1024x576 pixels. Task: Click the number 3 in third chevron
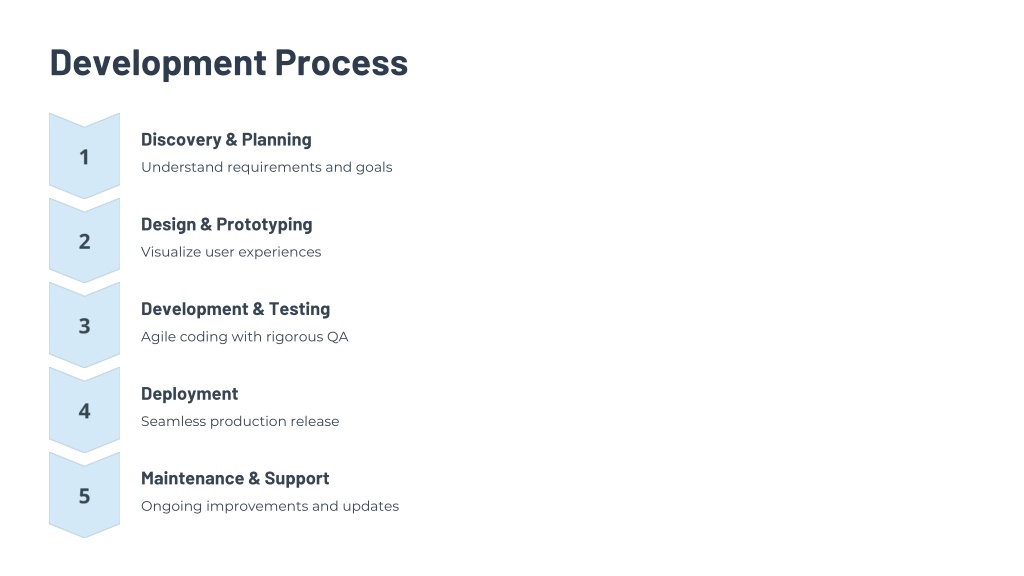(x=84, y=326)
